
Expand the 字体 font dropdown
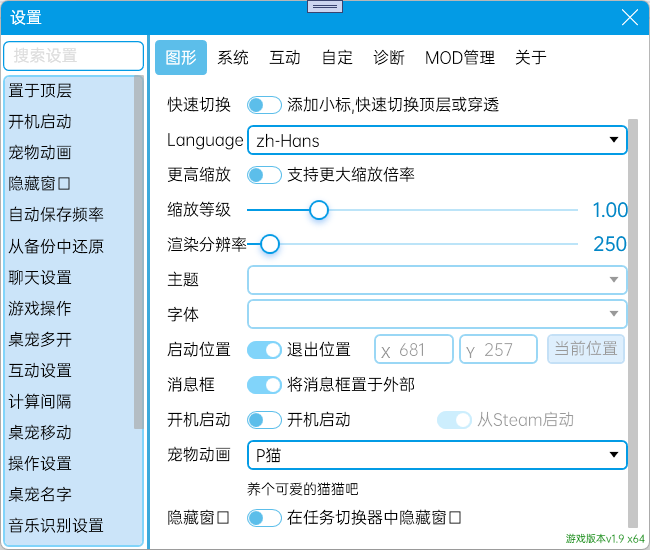437,314
